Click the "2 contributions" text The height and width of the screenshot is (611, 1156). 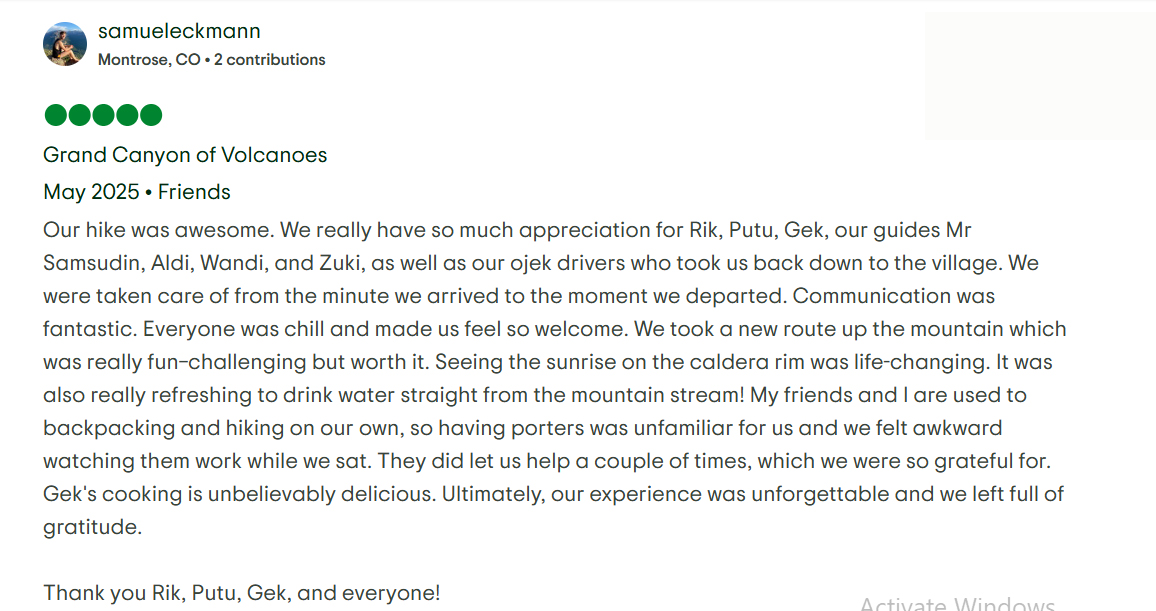point(270,60)
